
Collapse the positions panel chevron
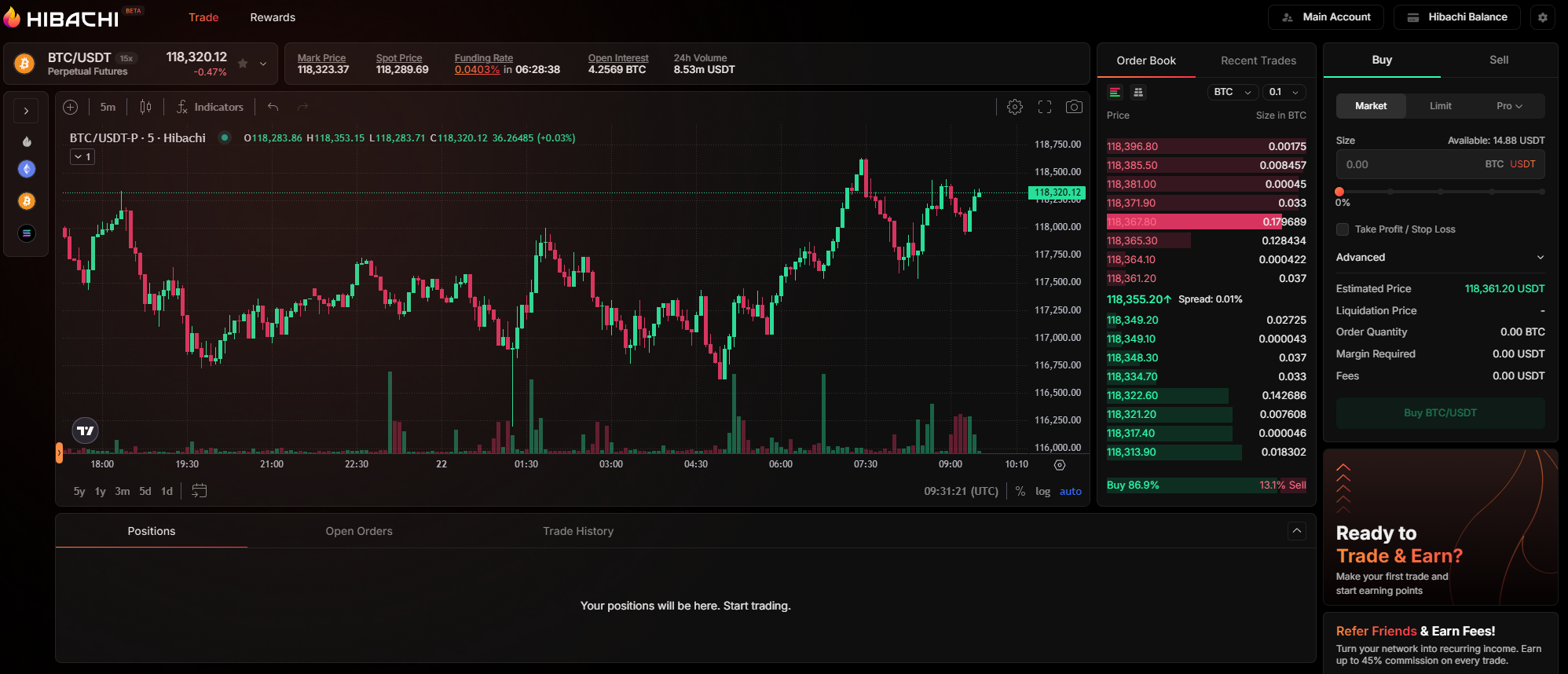click(1297, 531)
